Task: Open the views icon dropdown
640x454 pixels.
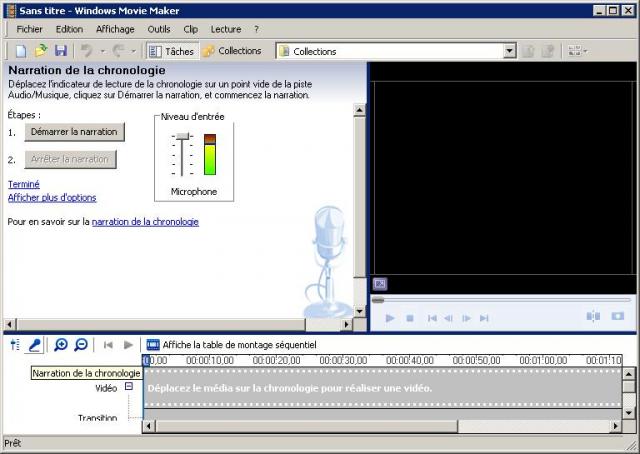Action: [x=577, y=51]
